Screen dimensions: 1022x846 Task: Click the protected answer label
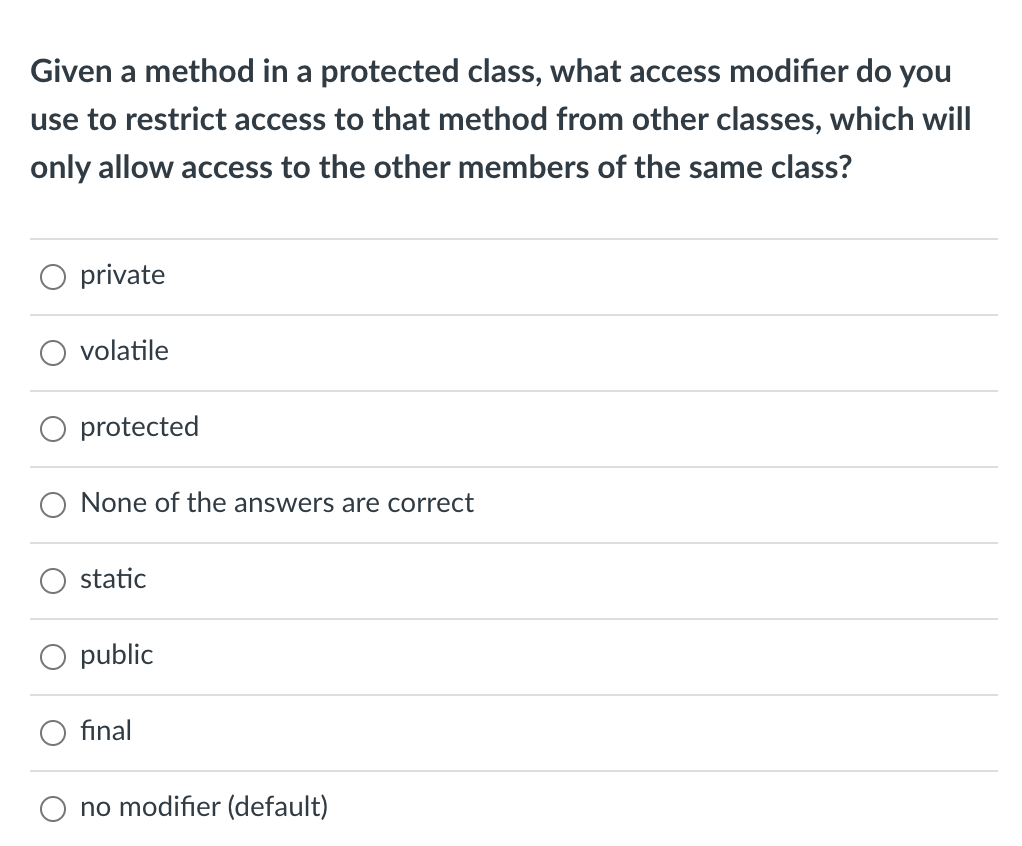tap(139, 427)
